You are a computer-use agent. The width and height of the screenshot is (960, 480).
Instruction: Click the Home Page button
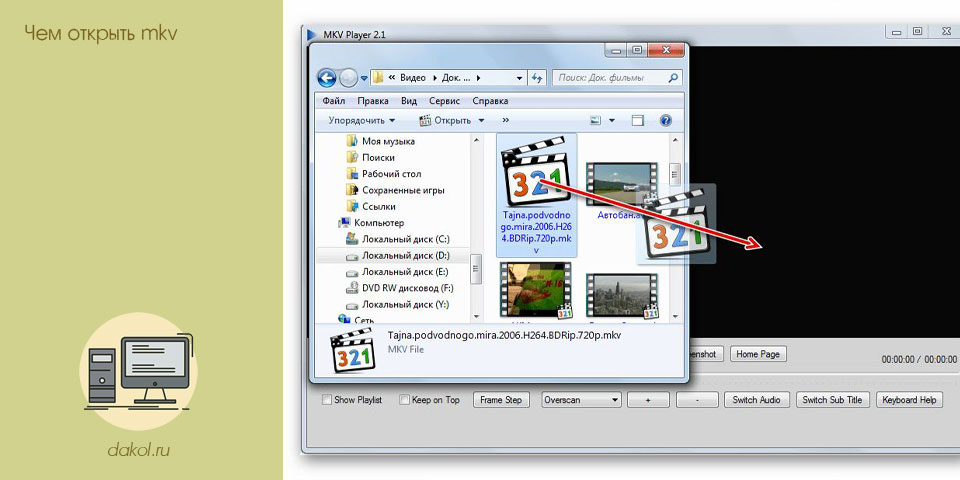[758, 354]
